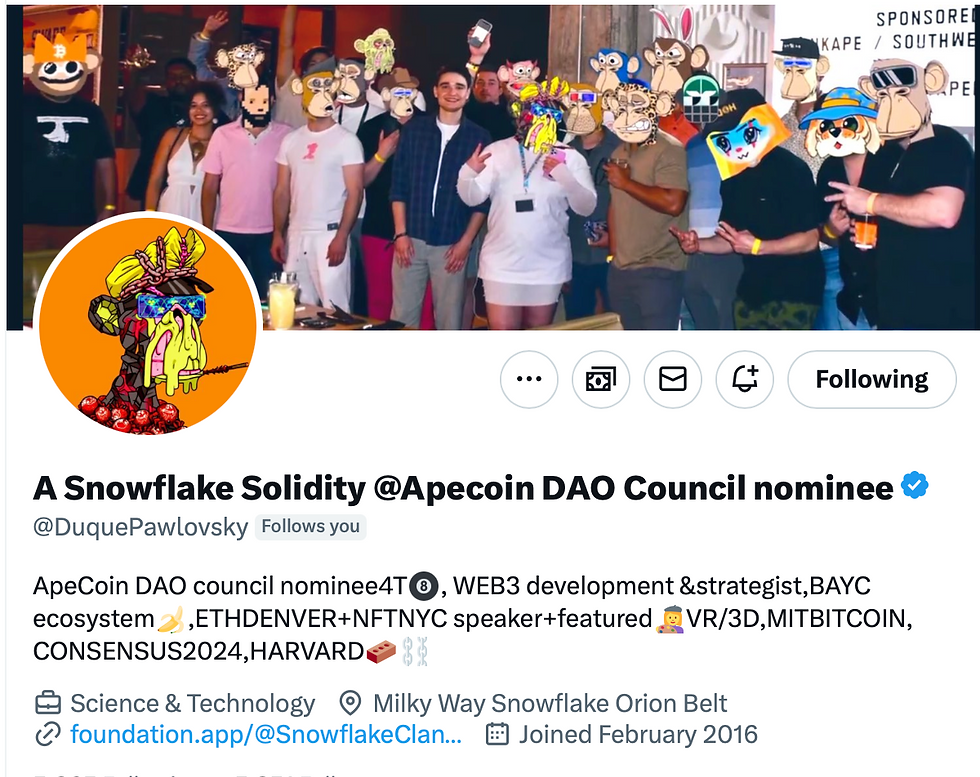Click the Joined February 2016 text
This screenshot has width=980, height=777.
[638, 734]
